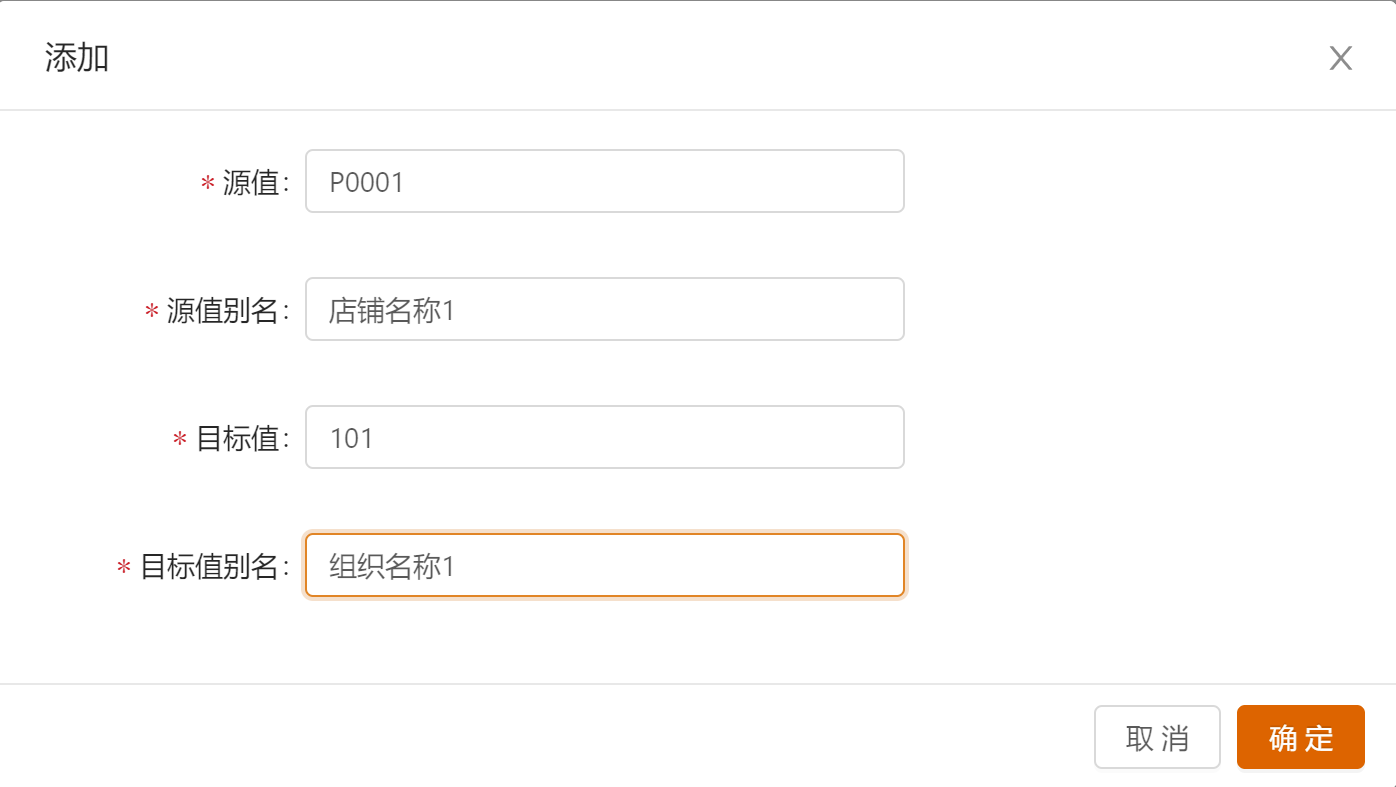Click the 组织名称1 placeholder text
This screenshot has height=787, width=1396.
(x=392, y=566)
